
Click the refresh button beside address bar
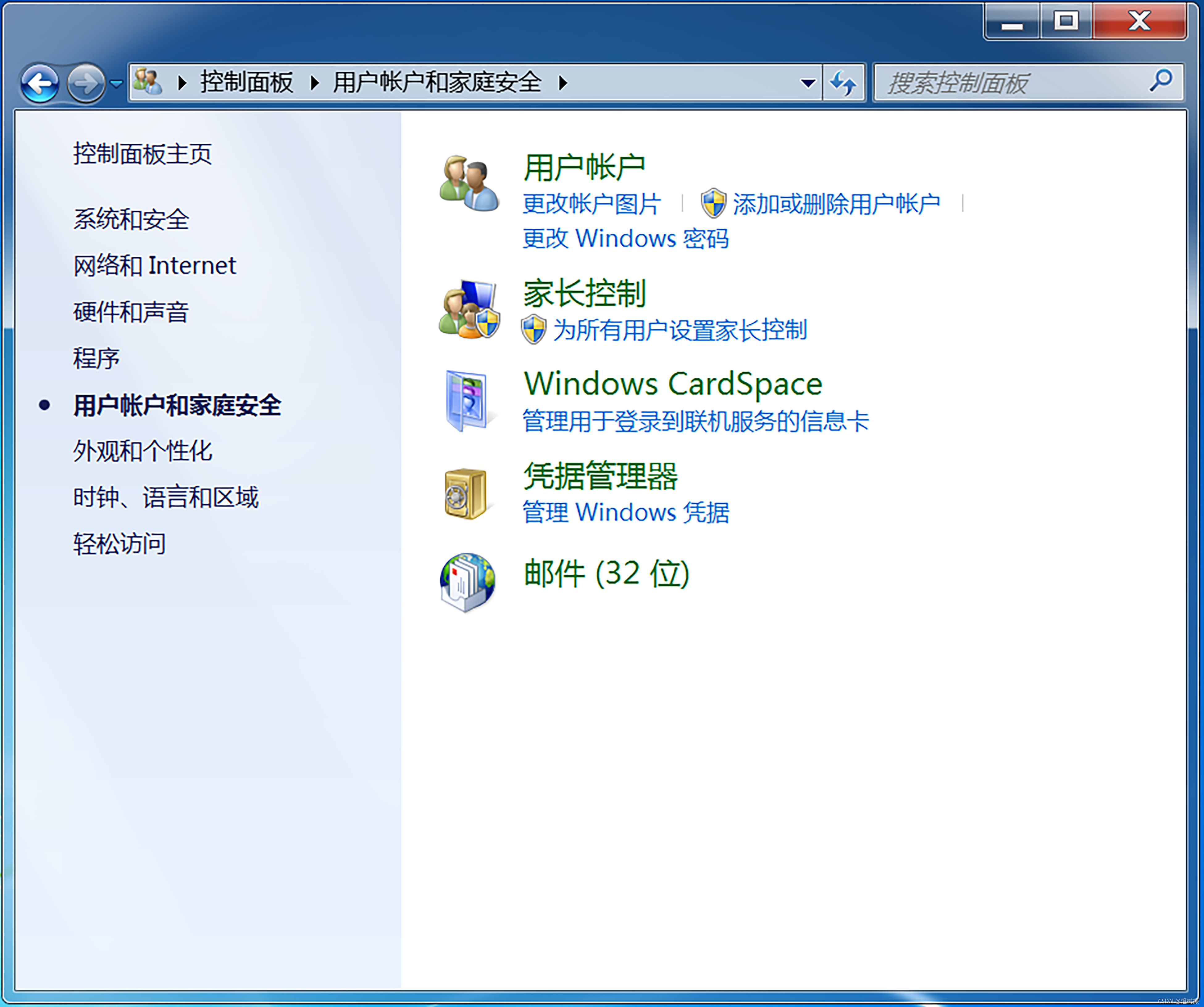point(843,84)
